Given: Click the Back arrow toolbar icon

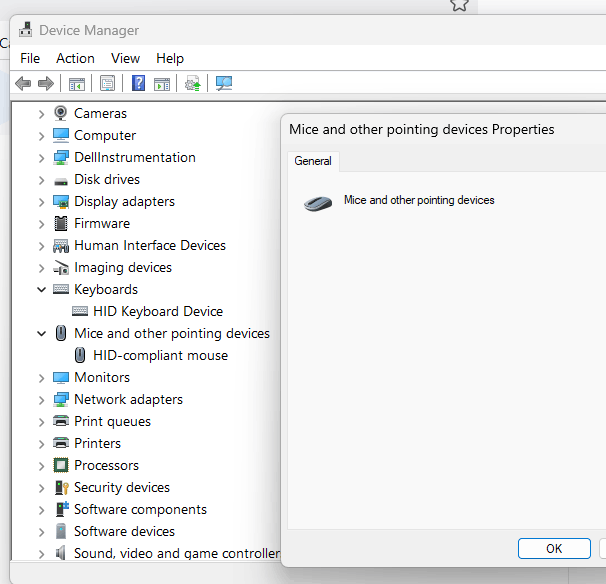Looking at the screenshot, I should (x=23, y=83).
